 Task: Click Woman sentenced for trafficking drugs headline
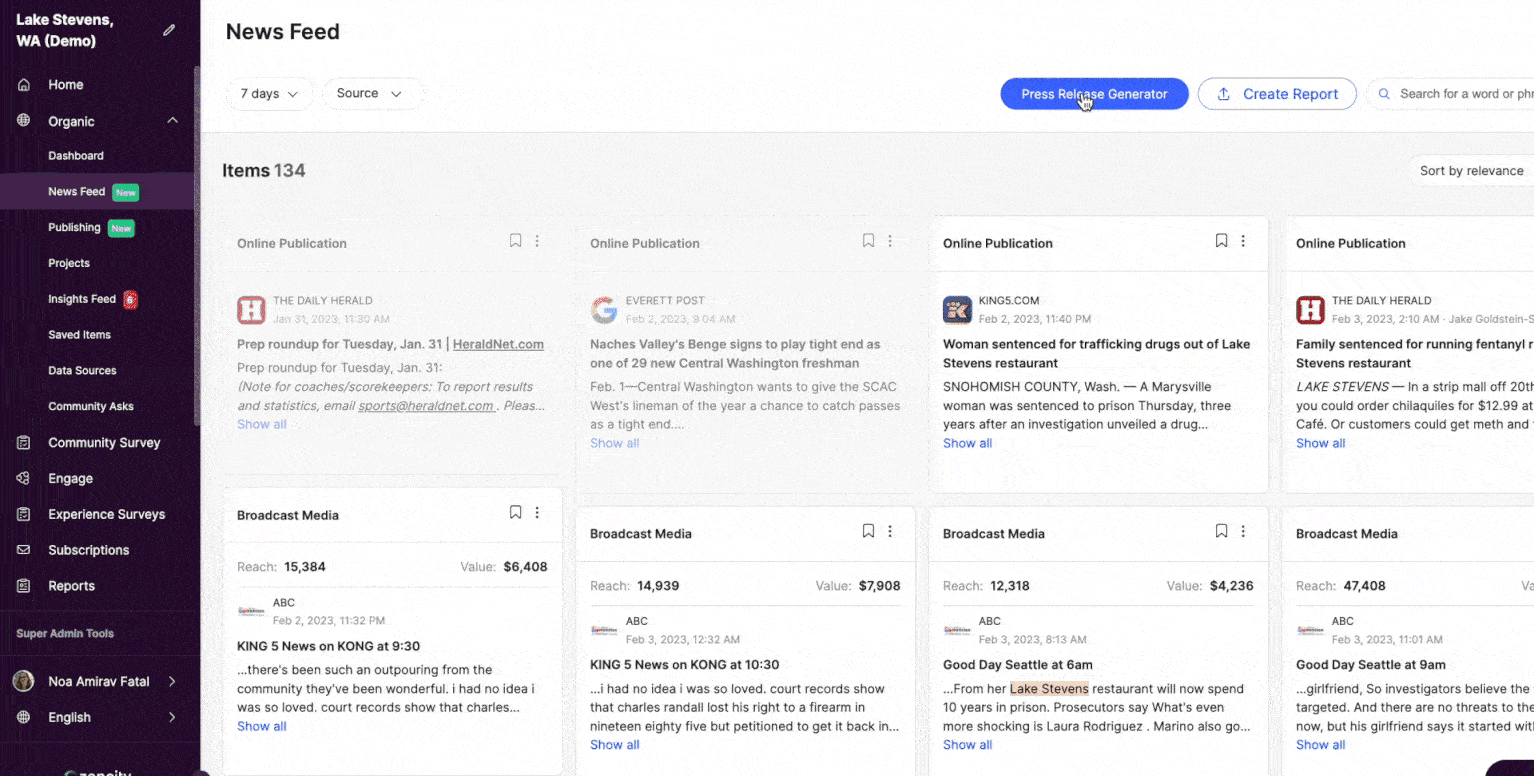(1096, 353)
